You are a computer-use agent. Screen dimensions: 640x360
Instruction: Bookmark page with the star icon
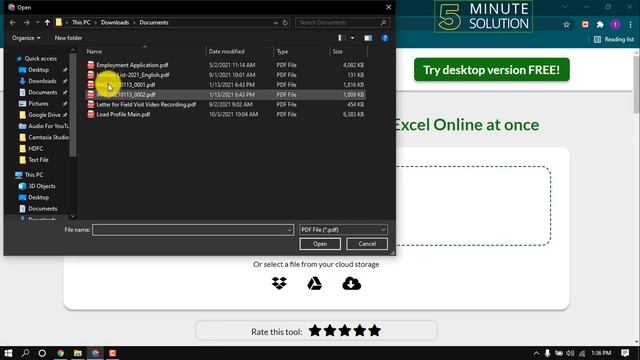pos(566,24)
